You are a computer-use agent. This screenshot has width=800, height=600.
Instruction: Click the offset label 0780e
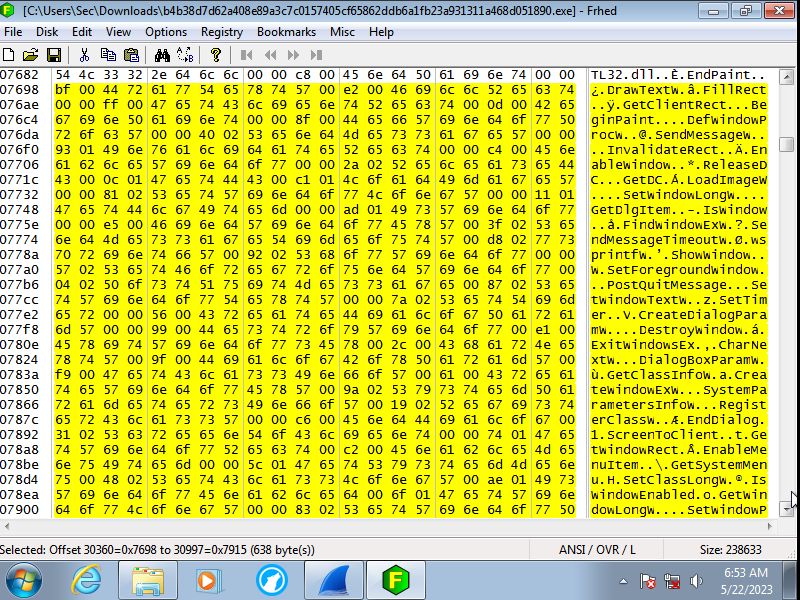[19, 345]
